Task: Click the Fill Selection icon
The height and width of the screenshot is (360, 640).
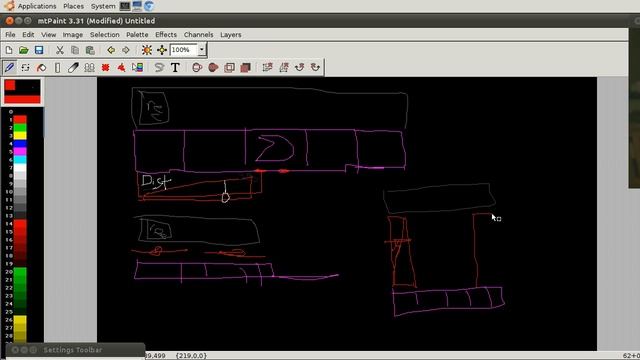Action: (x=245, y=67)
